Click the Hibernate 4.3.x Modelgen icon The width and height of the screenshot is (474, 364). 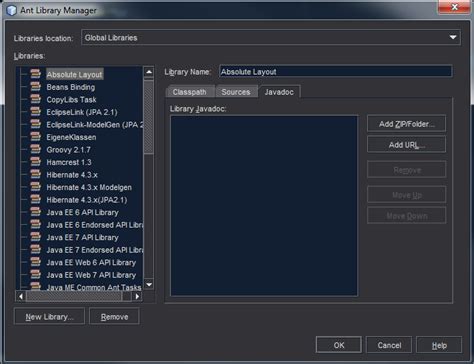35,187
